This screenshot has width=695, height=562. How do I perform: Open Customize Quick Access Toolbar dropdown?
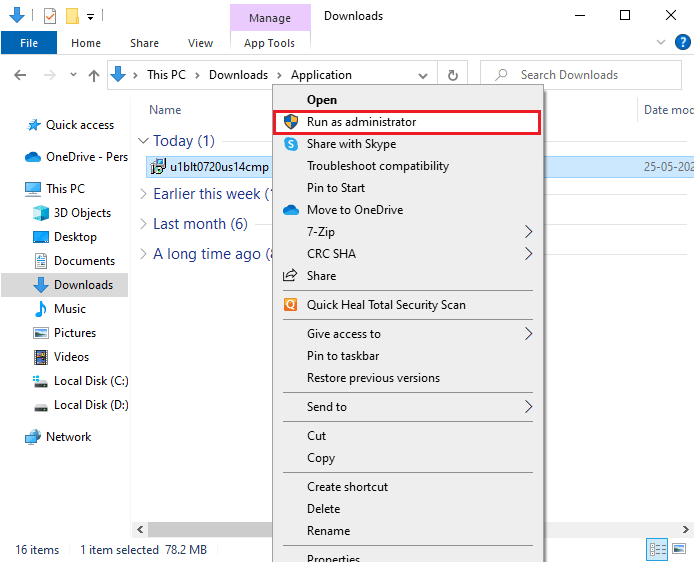pyautogui.click(x=90, y=17)
